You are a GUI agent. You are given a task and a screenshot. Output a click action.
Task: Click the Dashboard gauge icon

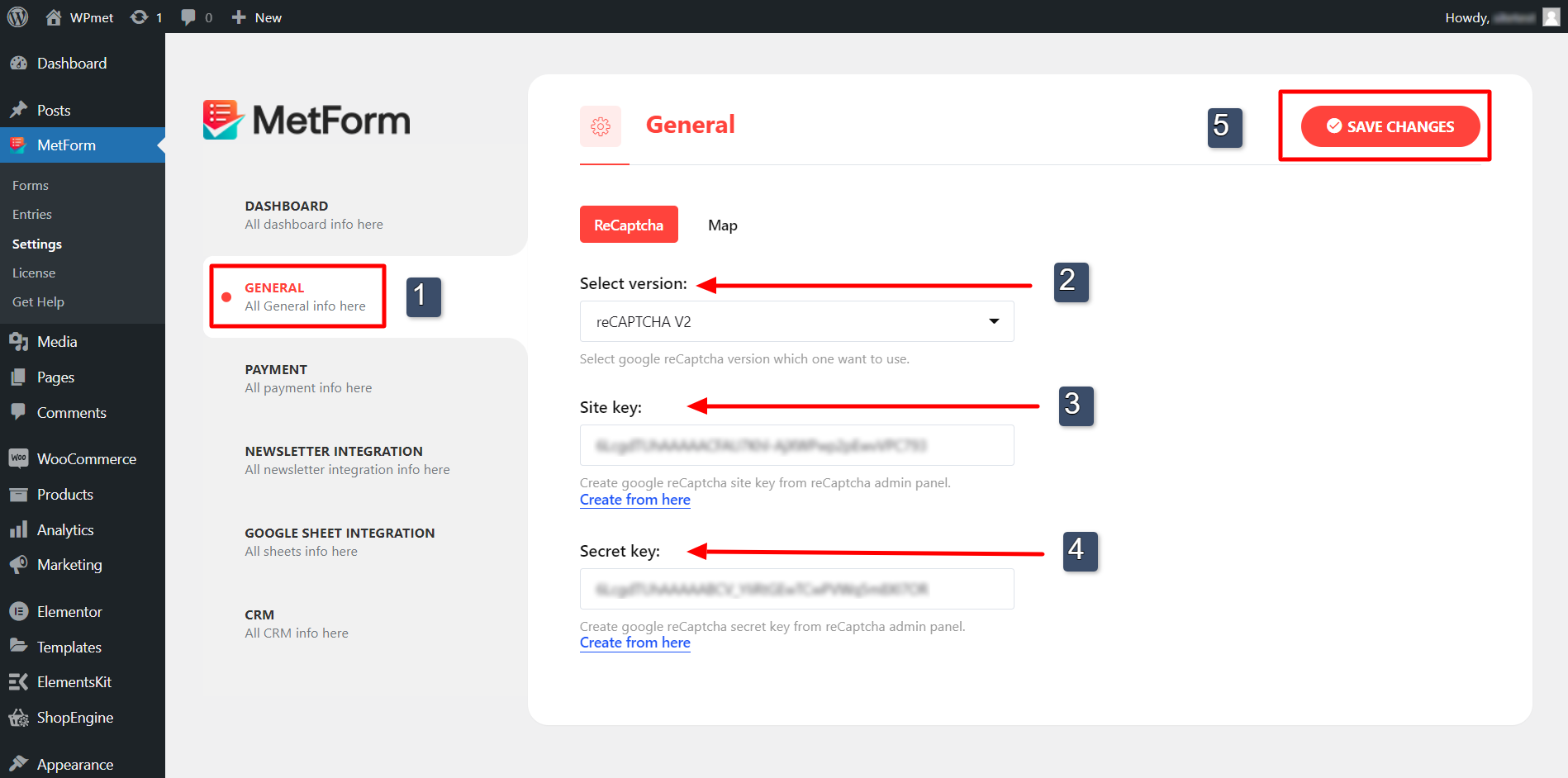18,64
